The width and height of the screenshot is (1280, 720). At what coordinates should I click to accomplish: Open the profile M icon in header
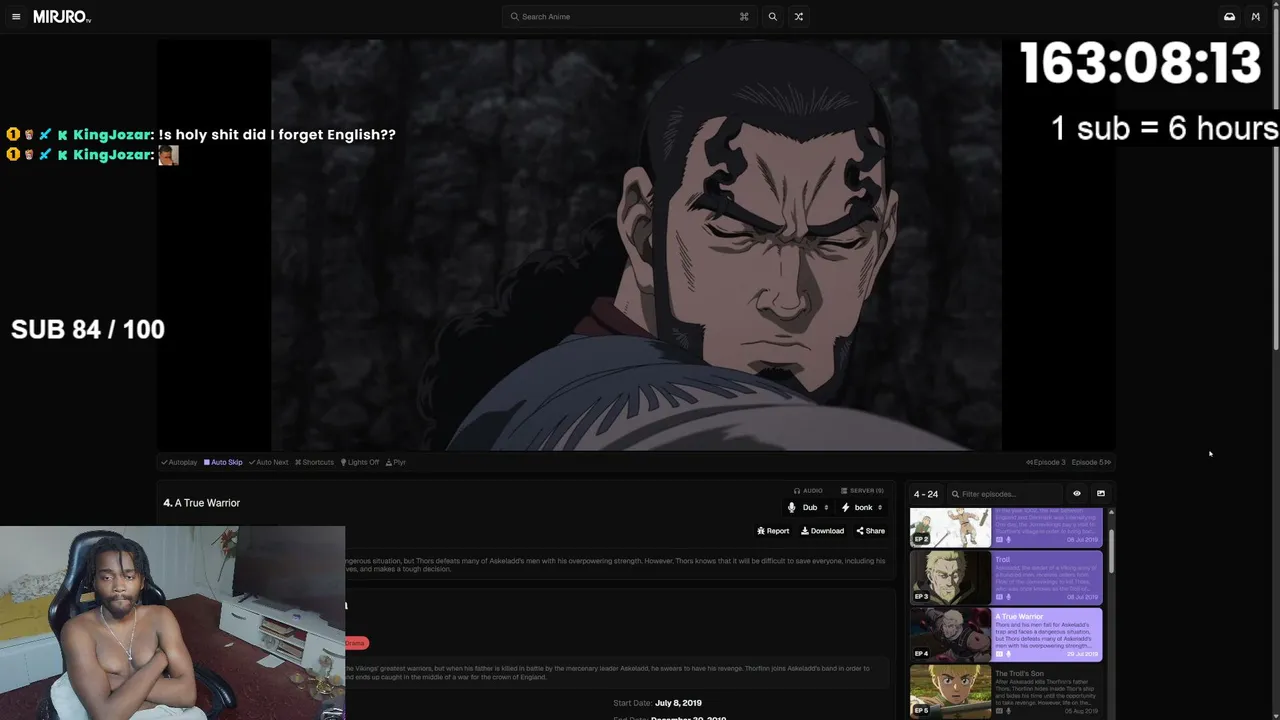(x=1256, y=17)
